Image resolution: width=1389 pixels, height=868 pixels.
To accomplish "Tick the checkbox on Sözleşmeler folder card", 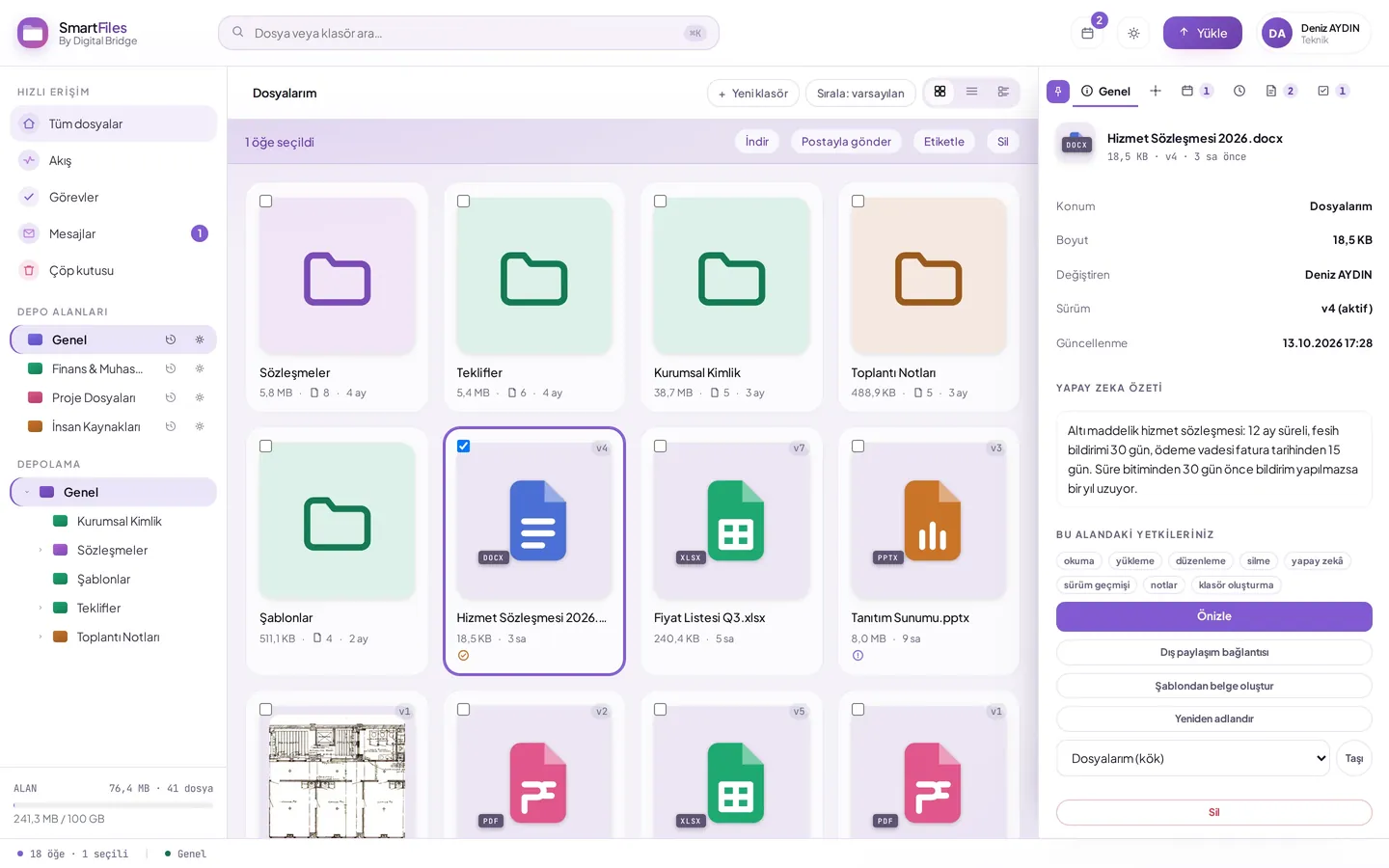I will pyautogui.click(x=266, y=202).
